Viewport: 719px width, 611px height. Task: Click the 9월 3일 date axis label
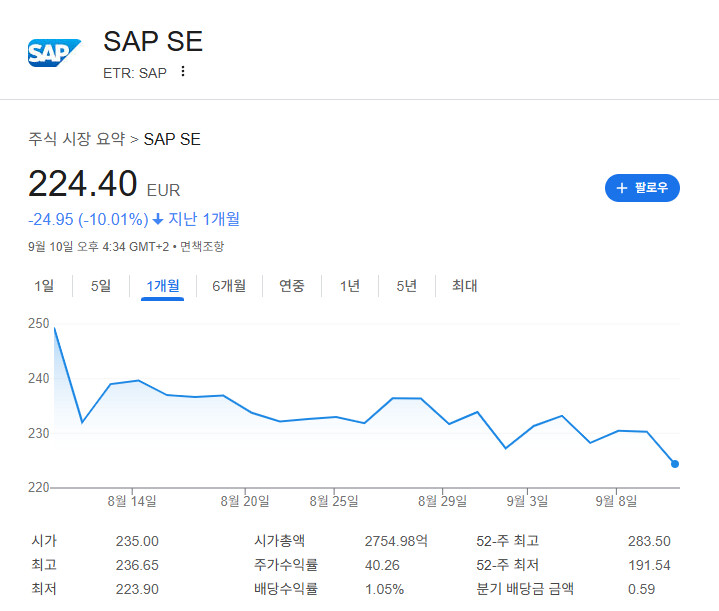pyautogui.click(x=526, y=500)
